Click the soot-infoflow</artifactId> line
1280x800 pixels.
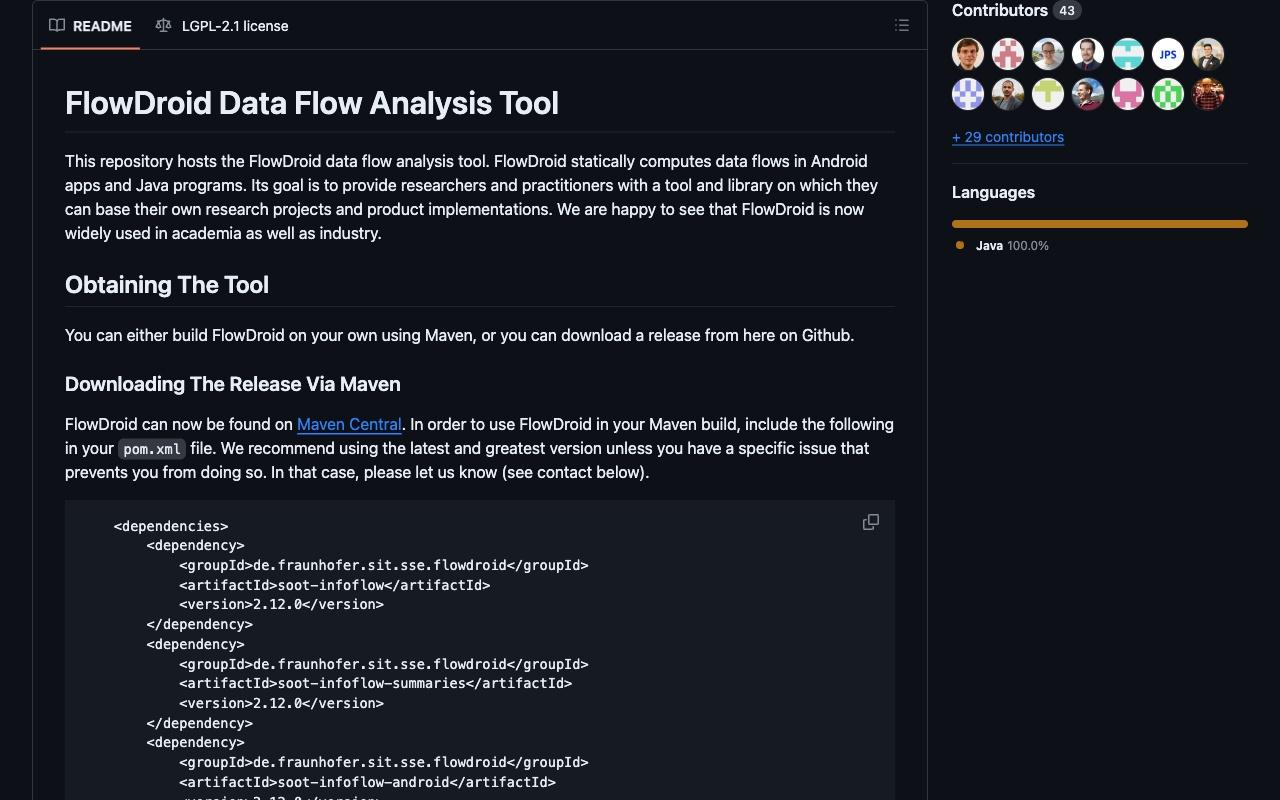click(335, 585)
